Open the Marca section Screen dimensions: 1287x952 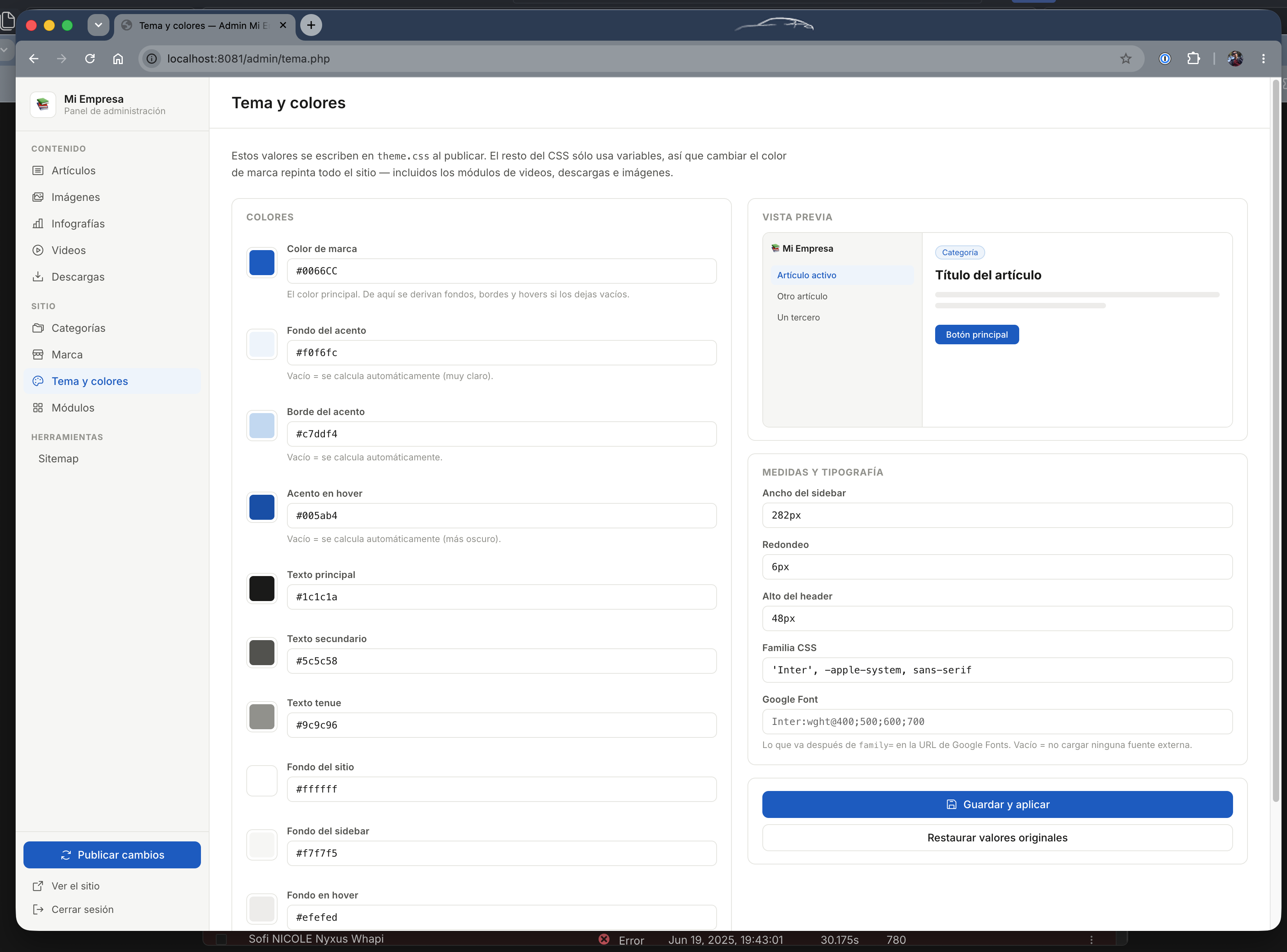pyautogui.click(x=112, y=354)
